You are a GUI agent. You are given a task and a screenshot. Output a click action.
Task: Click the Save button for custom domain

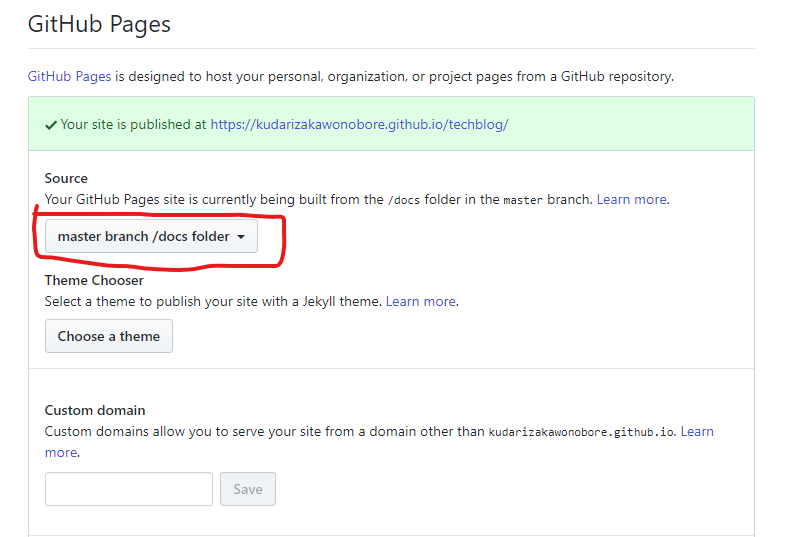[248, 489]
